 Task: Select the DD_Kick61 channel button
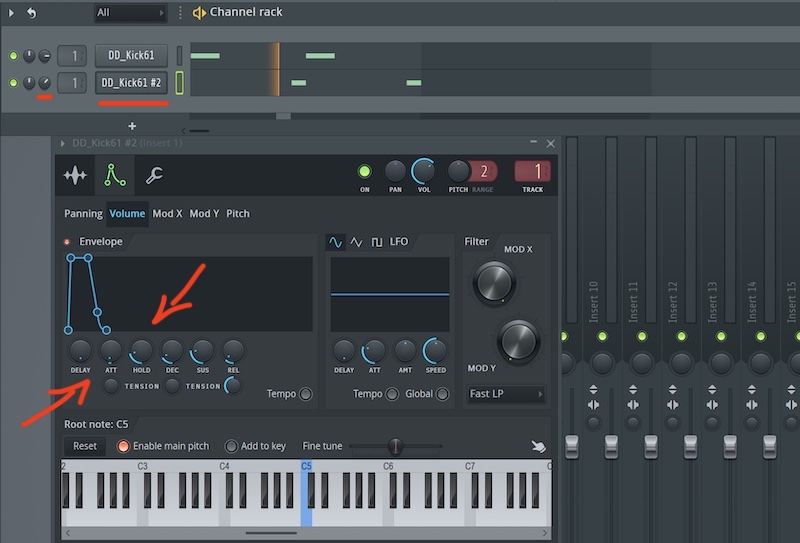(x=130, y=56)
